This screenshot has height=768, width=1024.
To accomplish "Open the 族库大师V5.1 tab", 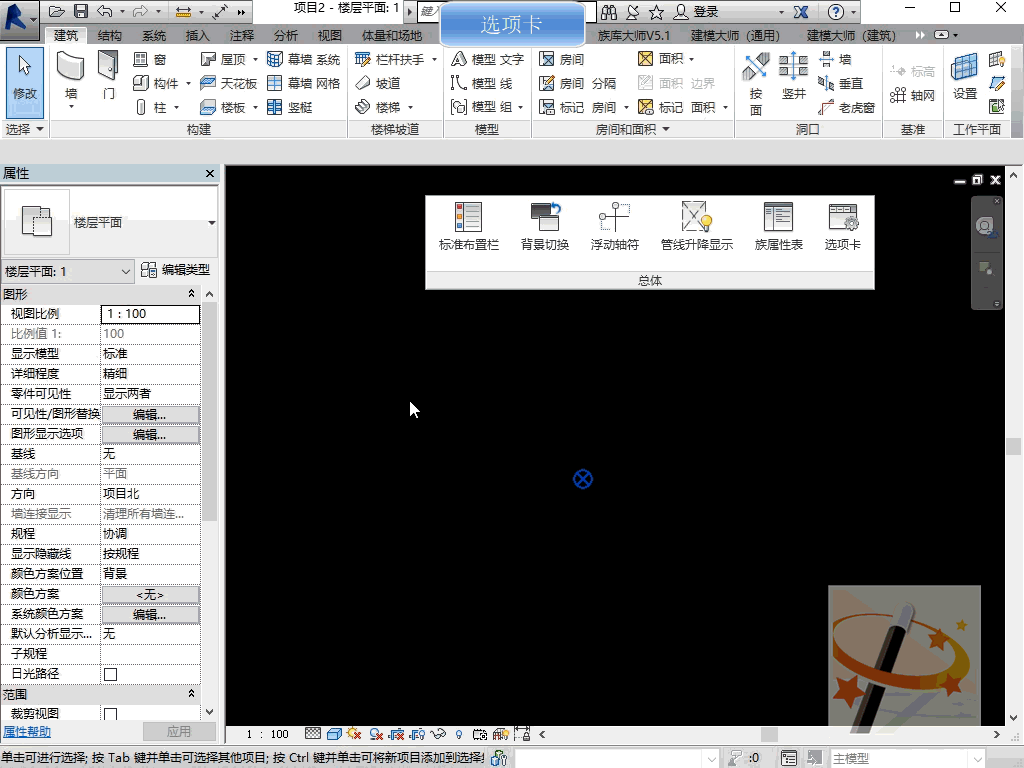I will 634,35.
